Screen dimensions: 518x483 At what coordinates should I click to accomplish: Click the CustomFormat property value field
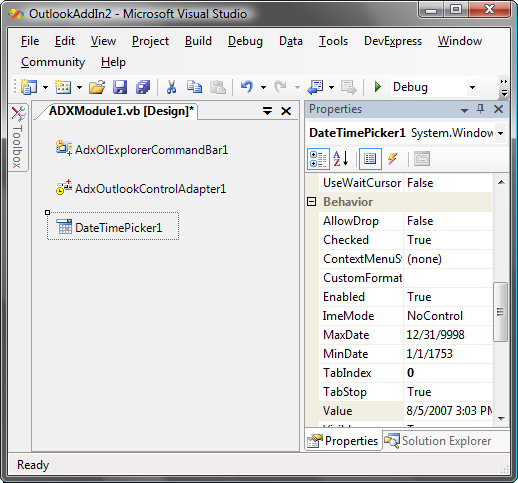tap(448, 278)
